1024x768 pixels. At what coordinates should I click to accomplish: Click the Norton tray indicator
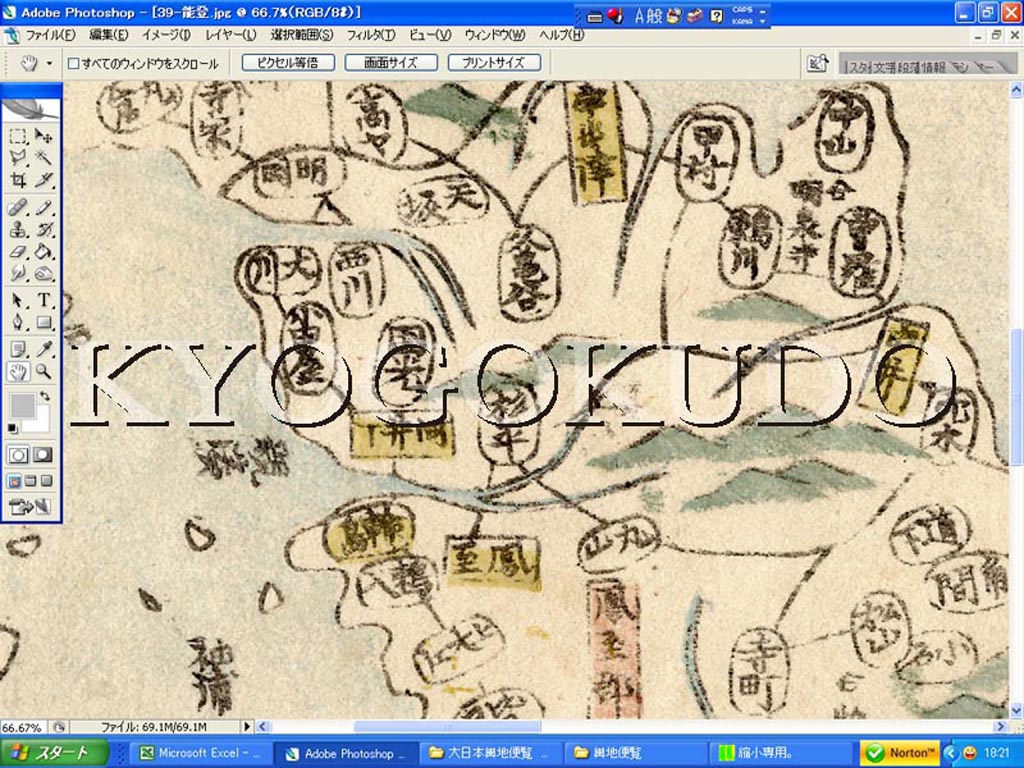901,754
